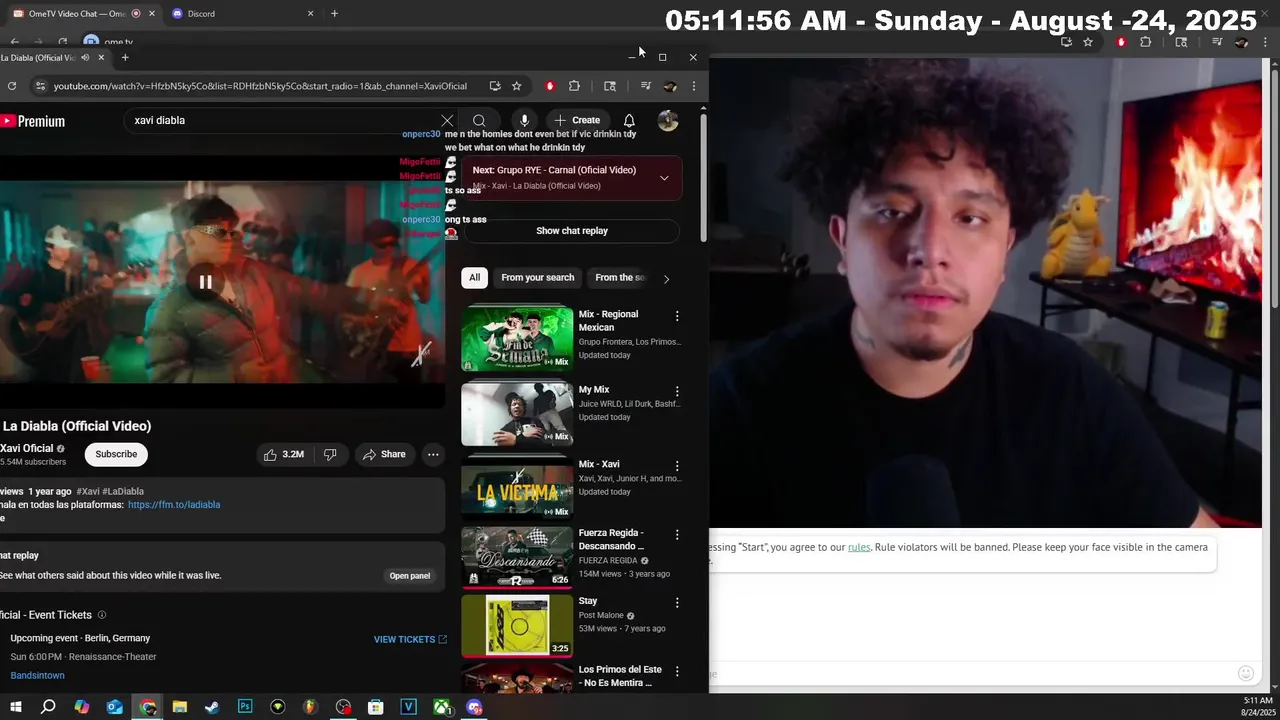The width and height of the screenshot is (1280, 720).
Task: Open La Victima Mix - Xavi thumbnail
Action: point(517,488)
